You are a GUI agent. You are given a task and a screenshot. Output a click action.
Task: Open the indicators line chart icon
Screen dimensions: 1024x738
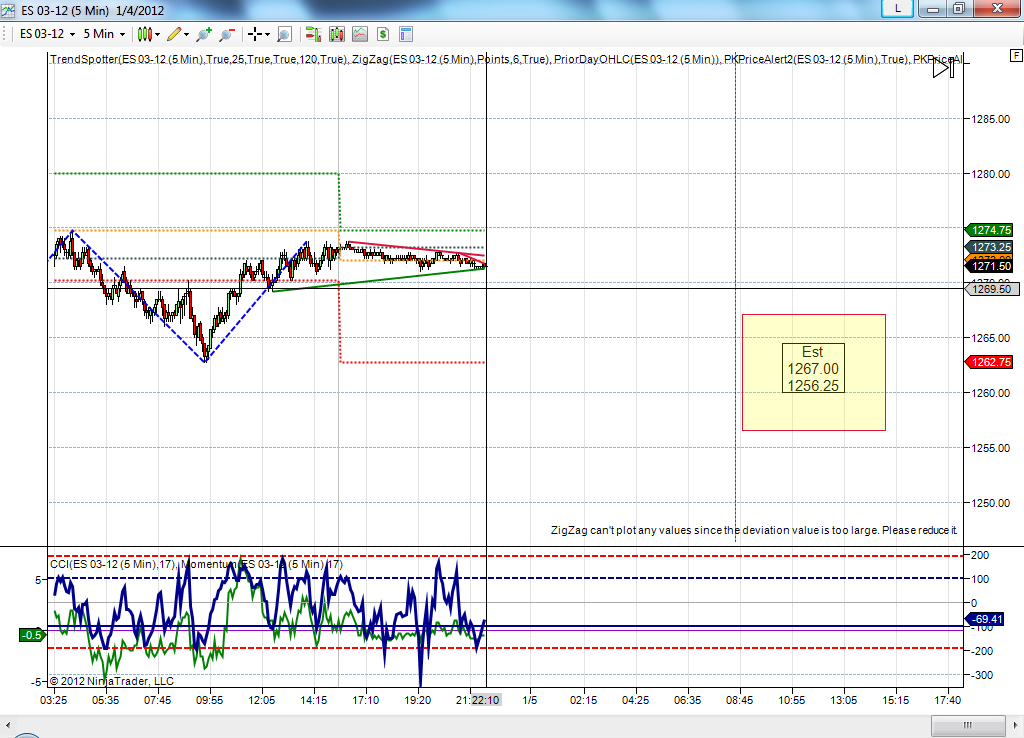(360, 34)
